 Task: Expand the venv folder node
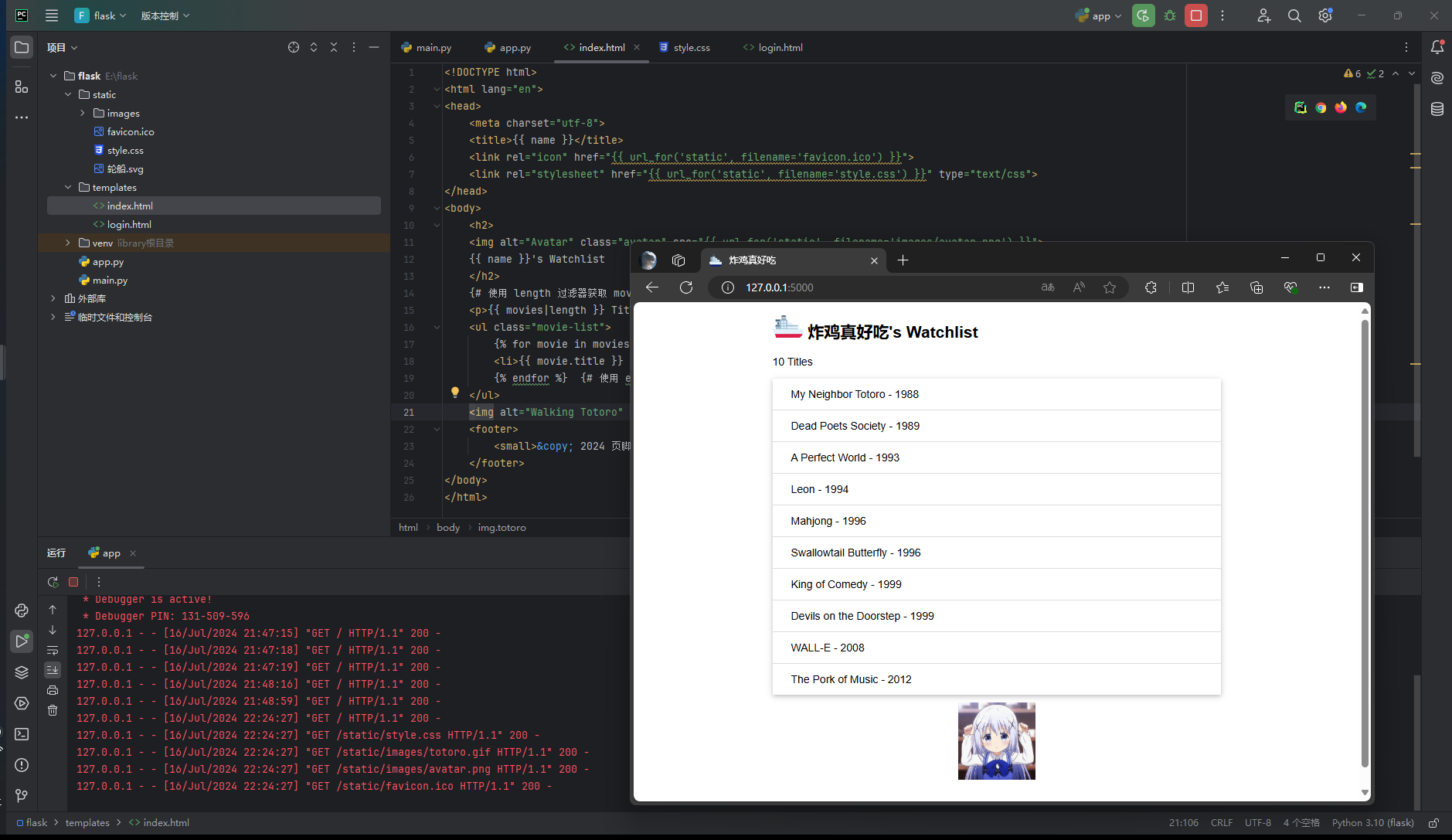(x=68, y=243)
